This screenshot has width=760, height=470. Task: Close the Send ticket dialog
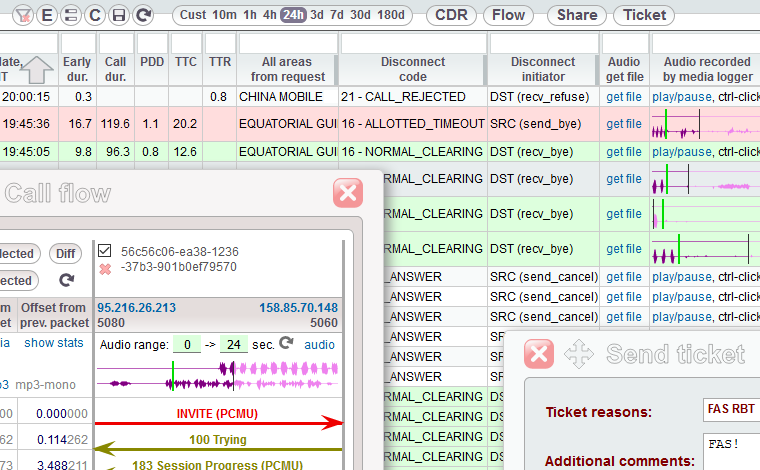pos(539,354)
